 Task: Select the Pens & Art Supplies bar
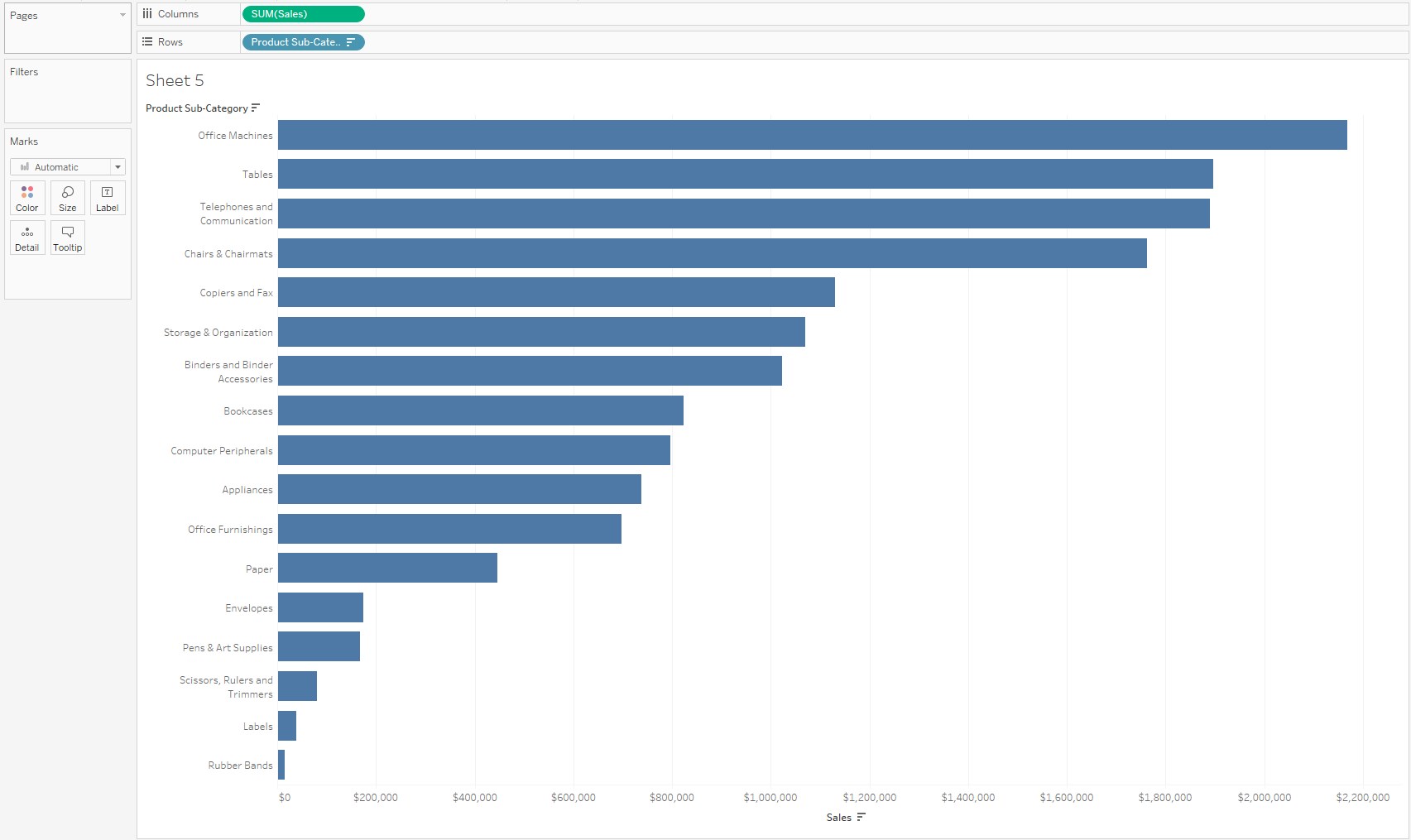click(319, 646)
